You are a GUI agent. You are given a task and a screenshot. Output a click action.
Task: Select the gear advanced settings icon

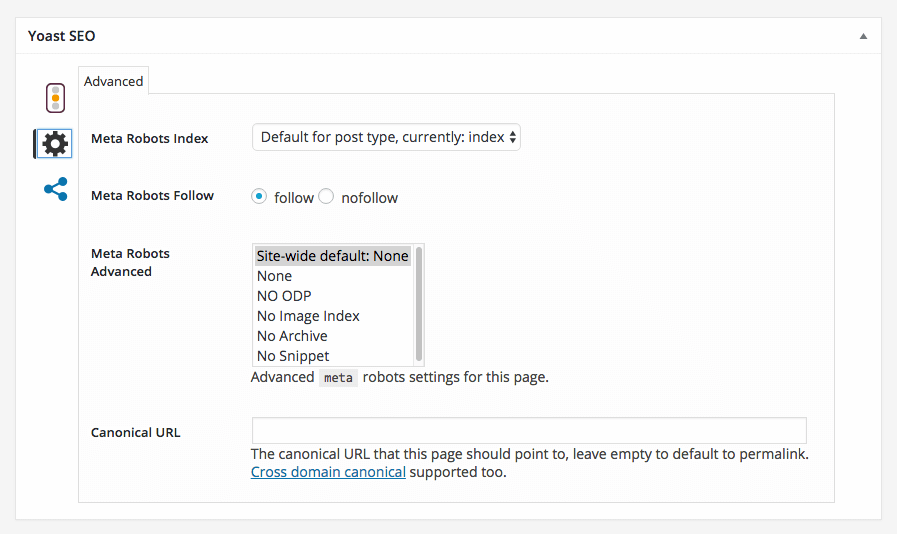[55, 144]
